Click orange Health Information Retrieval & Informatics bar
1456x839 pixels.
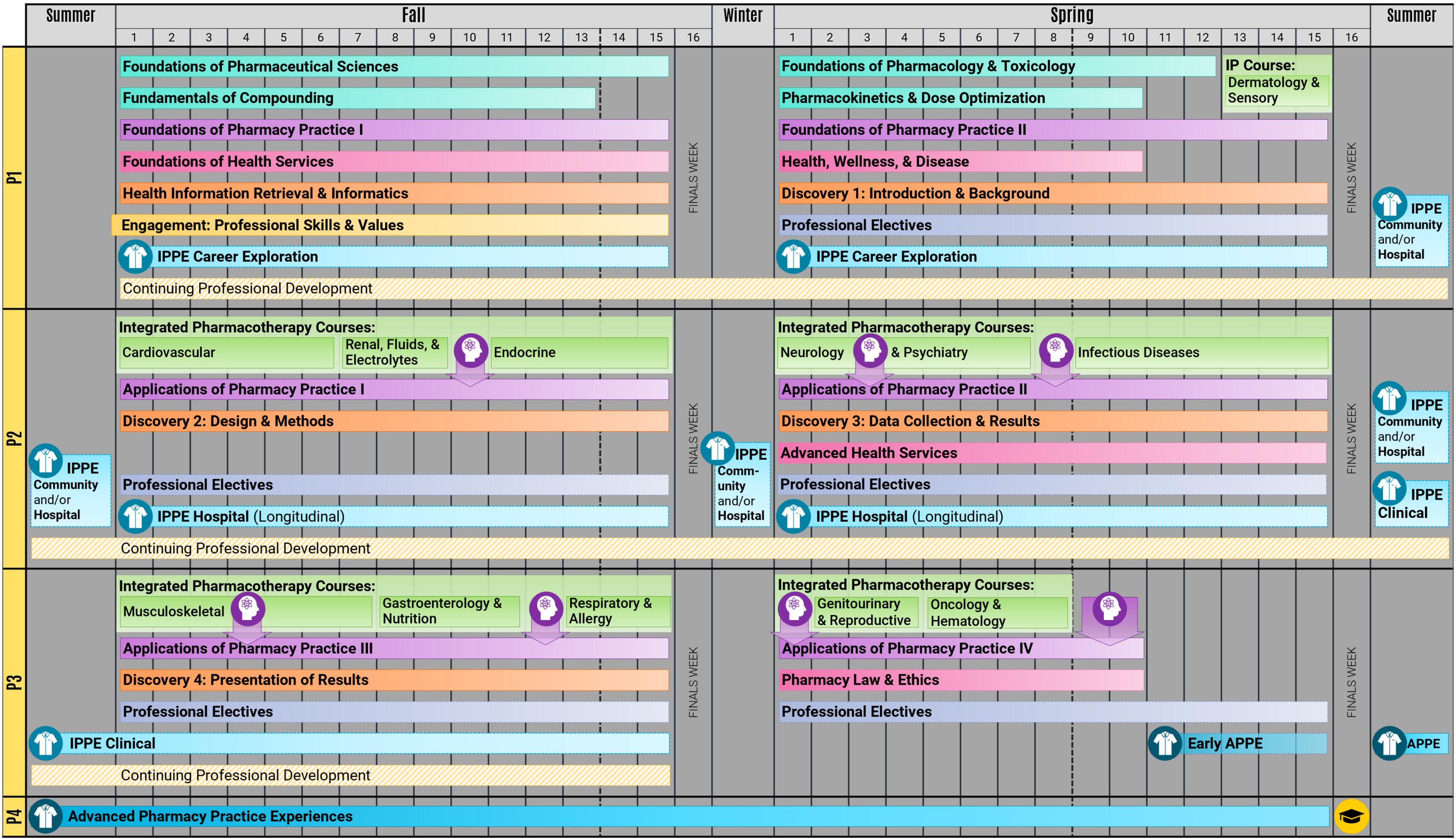coord(394,194)
